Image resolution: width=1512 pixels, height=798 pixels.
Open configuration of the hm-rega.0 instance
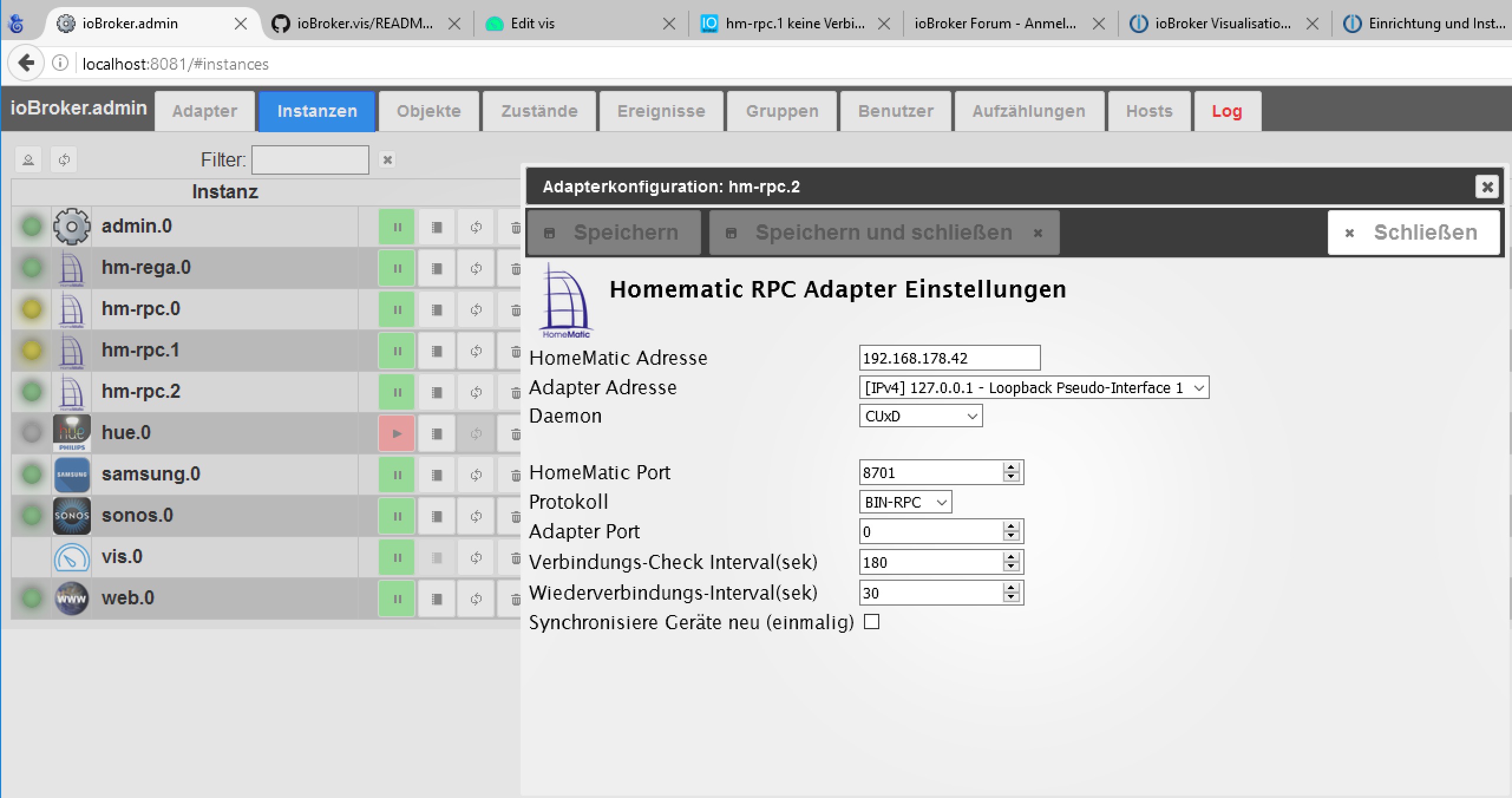[437, 269]
